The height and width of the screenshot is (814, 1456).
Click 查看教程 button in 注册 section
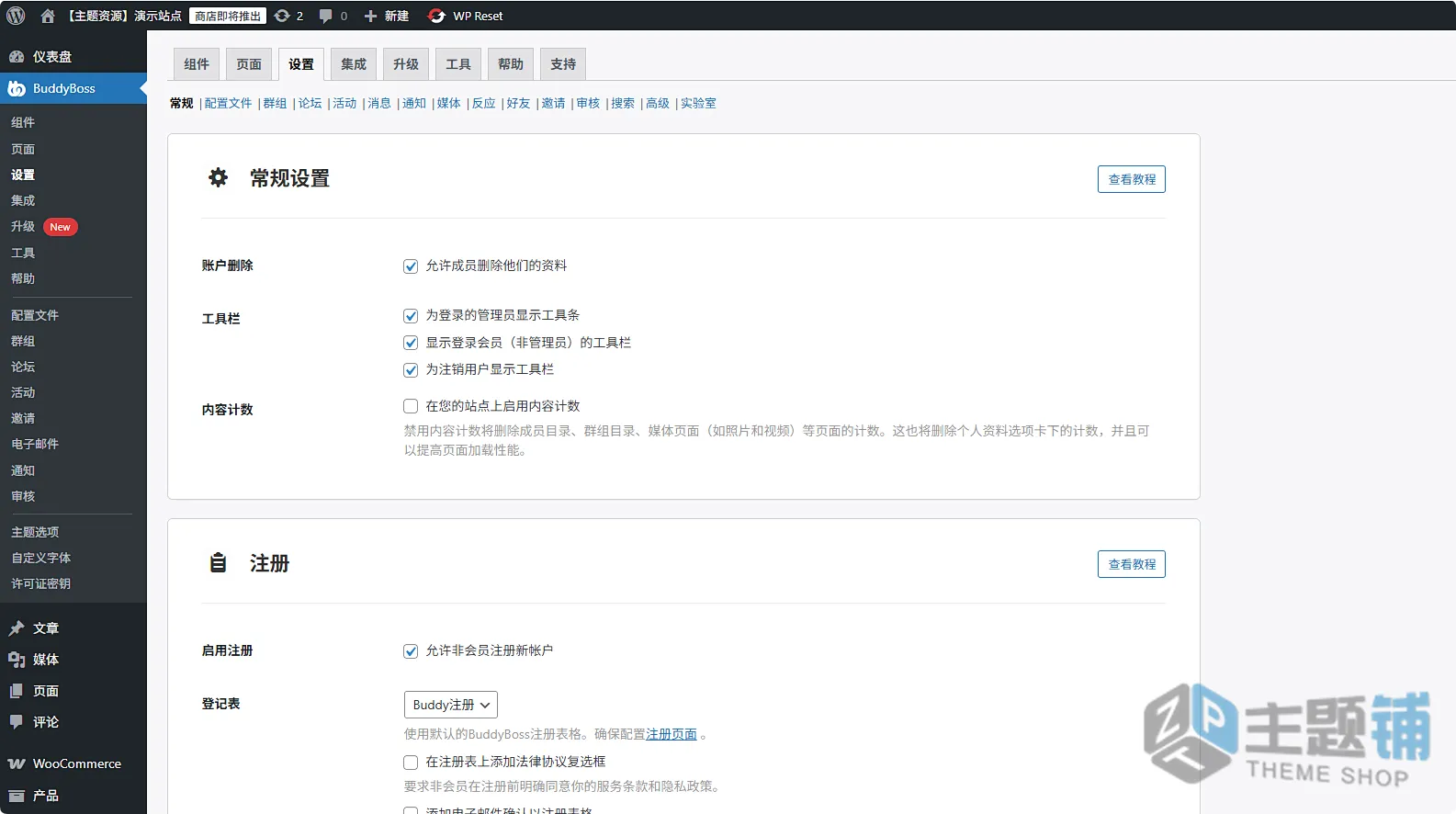(1132, 564)
